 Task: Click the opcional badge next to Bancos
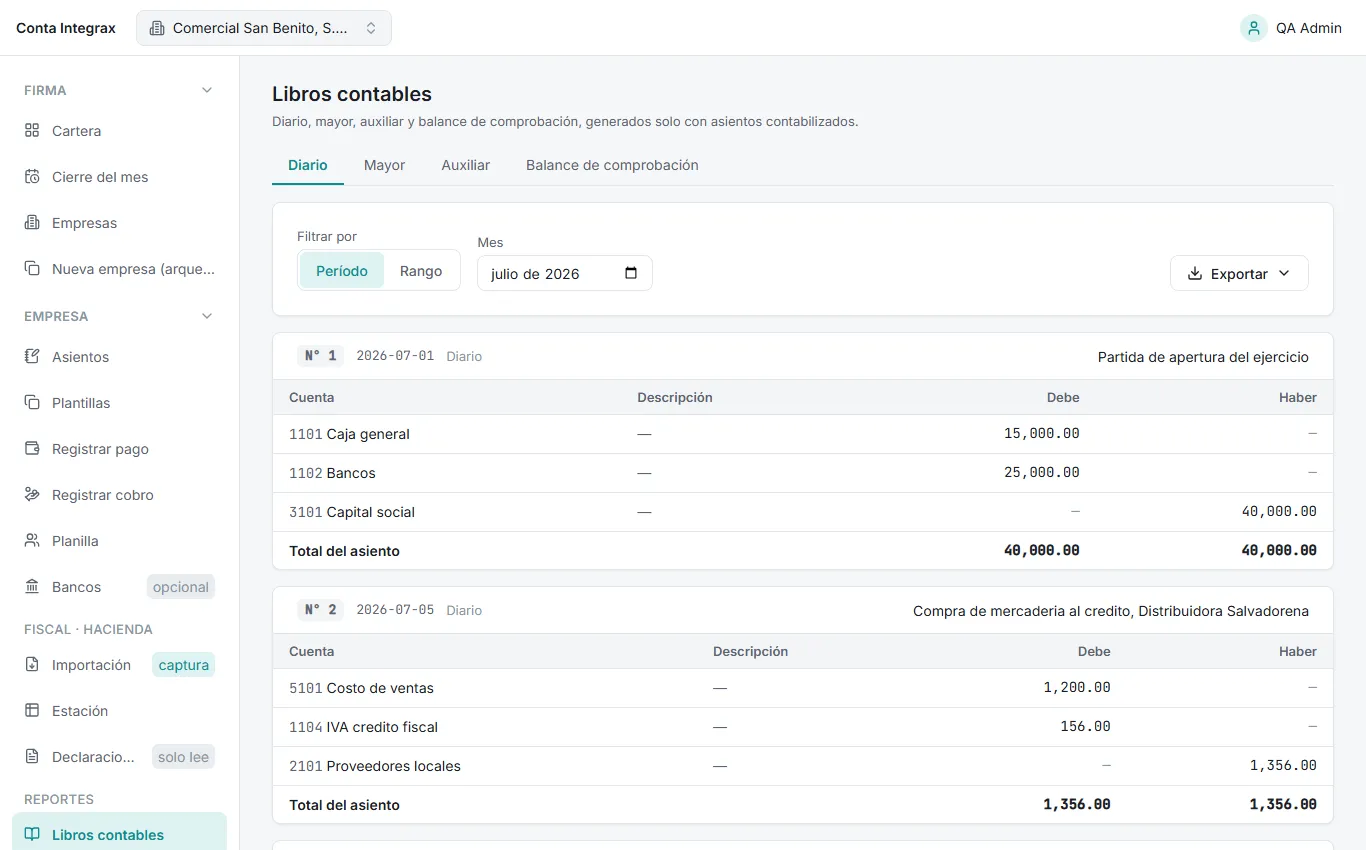tap(181, 587)
